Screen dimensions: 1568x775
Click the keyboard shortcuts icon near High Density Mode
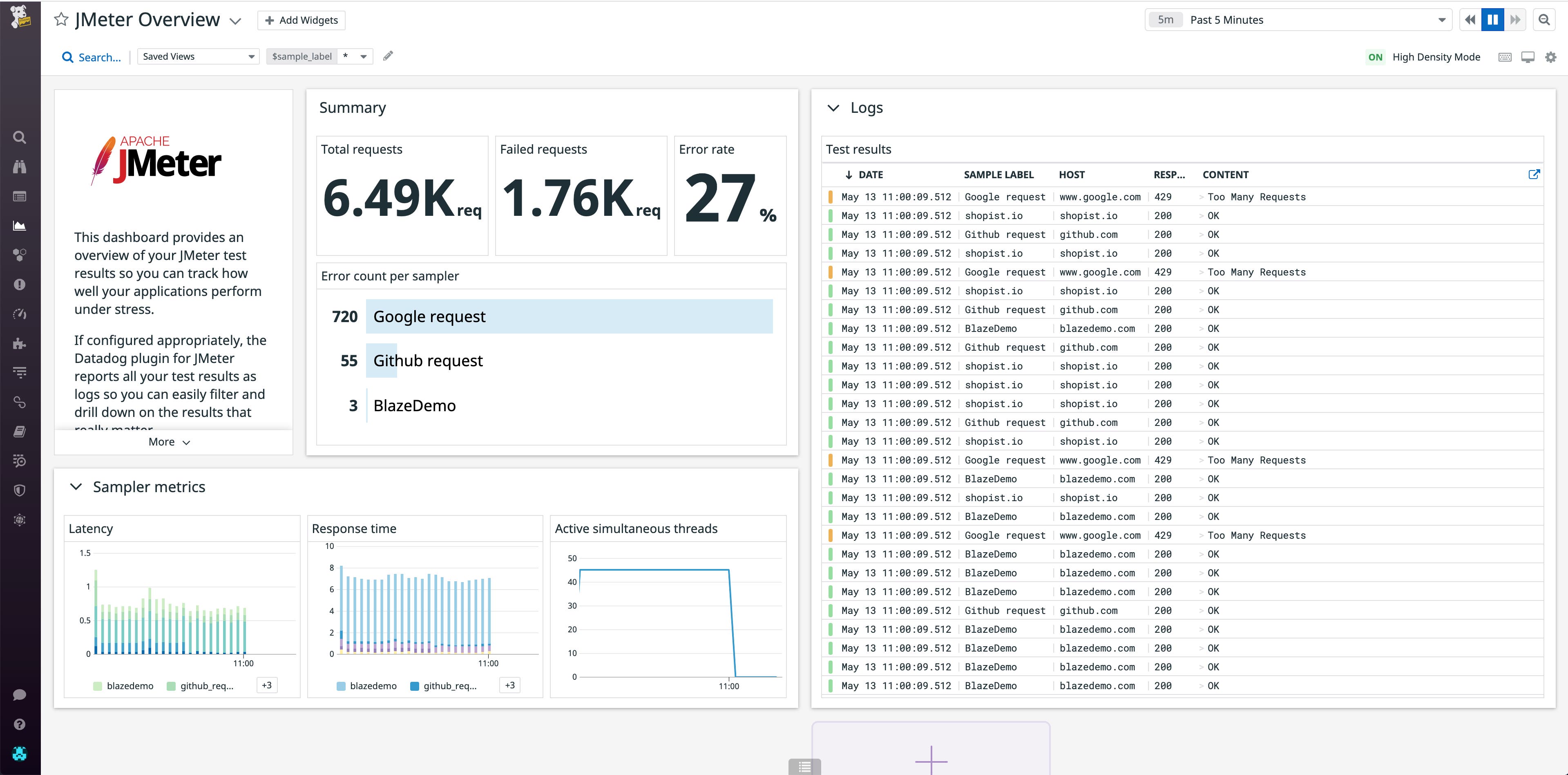pyautogui.click(x=1505, y=57)
